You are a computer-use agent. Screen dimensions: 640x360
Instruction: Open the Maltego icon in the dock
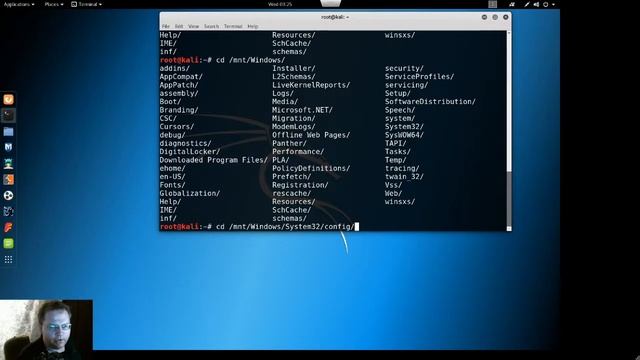pos(8,196)
